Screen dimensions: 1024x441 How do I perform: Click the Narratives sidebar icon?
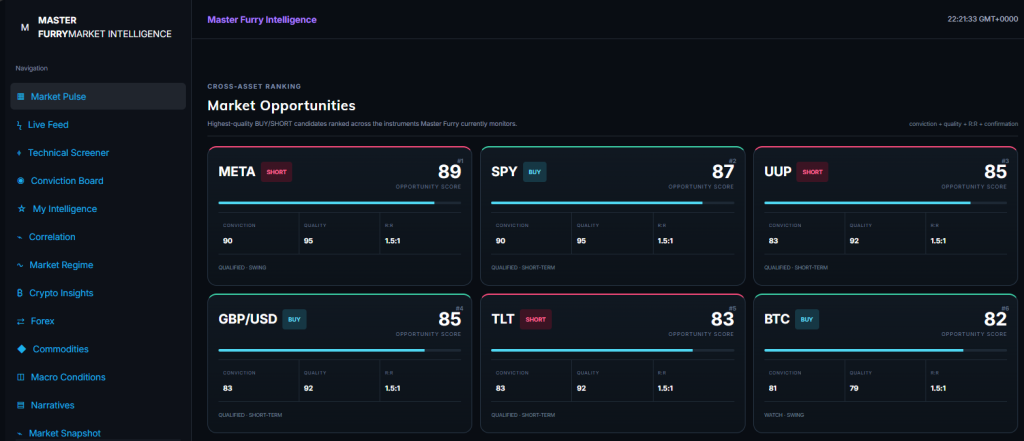[20, 406]
